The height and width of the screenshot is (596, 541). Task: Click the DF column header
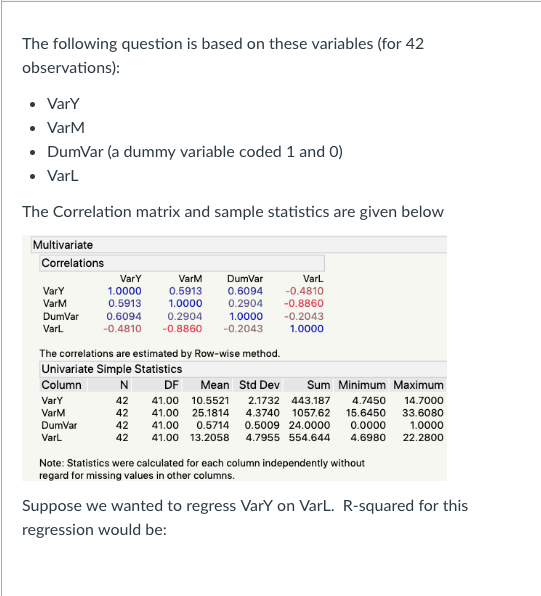(171, 385)
